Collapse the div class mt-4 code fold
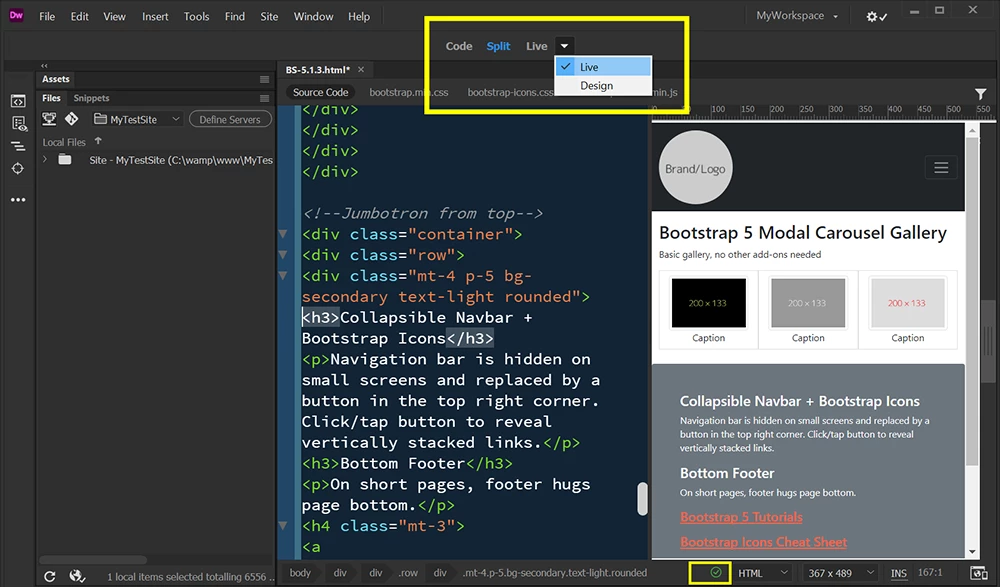This screenshot has width=1000, height=587. click(283, 276)
